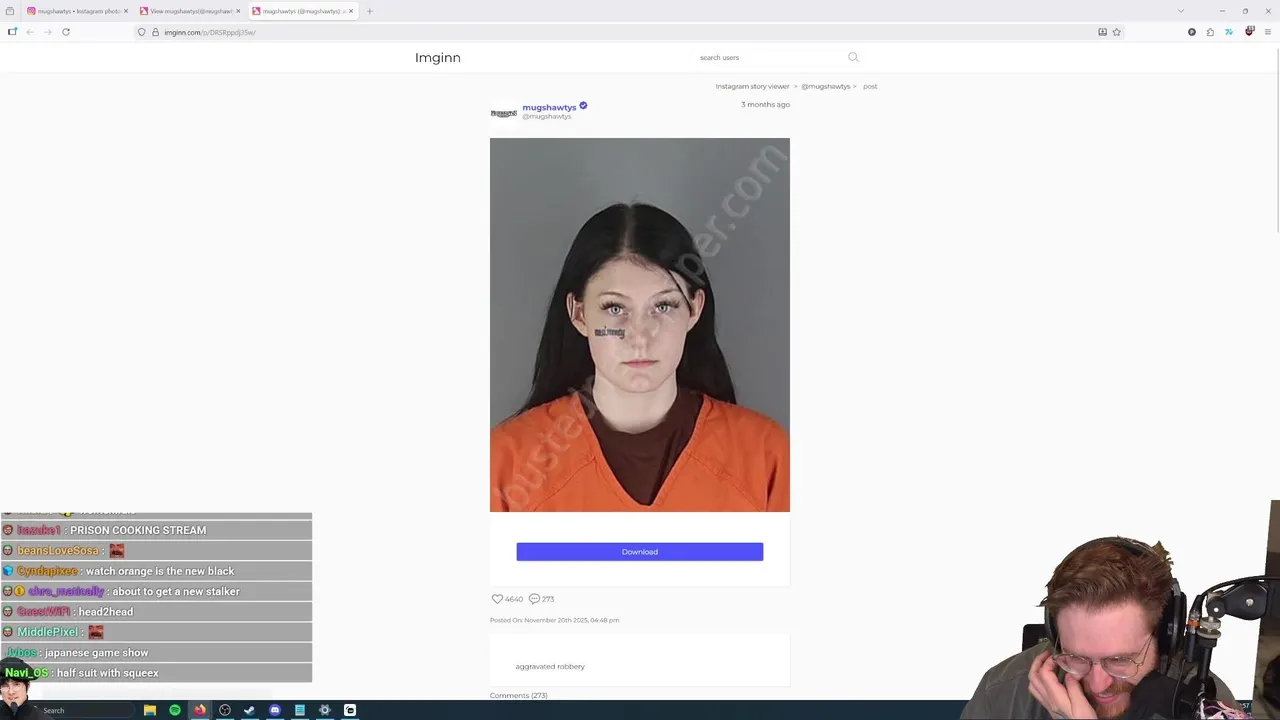This screenshot has height=720, width=1280.
Task: Open the '@mugshawtys' breadcrumb link
Action: tap(825, 87)
